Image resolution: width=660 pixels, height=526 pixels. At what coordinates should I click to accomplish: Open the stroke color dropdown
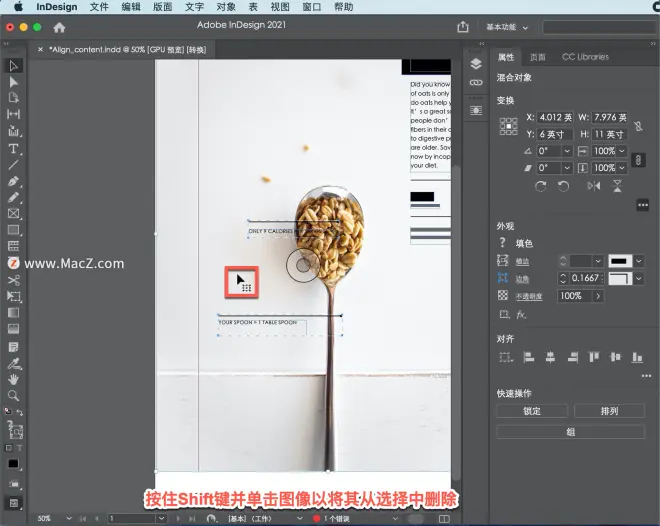pos(639,261)
